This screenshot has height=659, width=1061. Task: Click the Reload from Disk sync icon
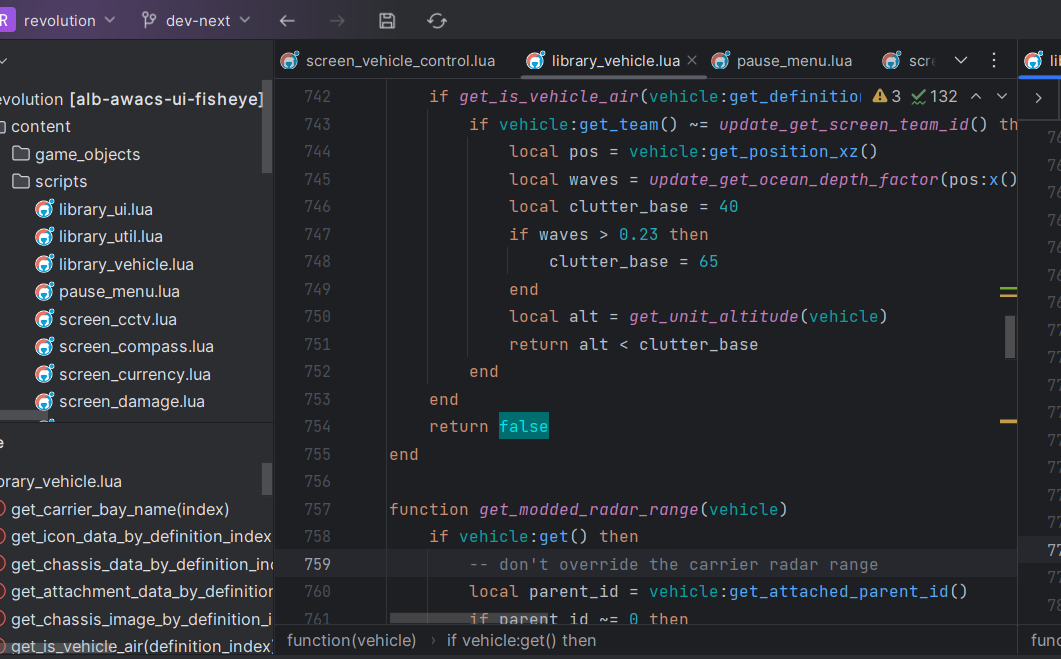click(437, 21)
